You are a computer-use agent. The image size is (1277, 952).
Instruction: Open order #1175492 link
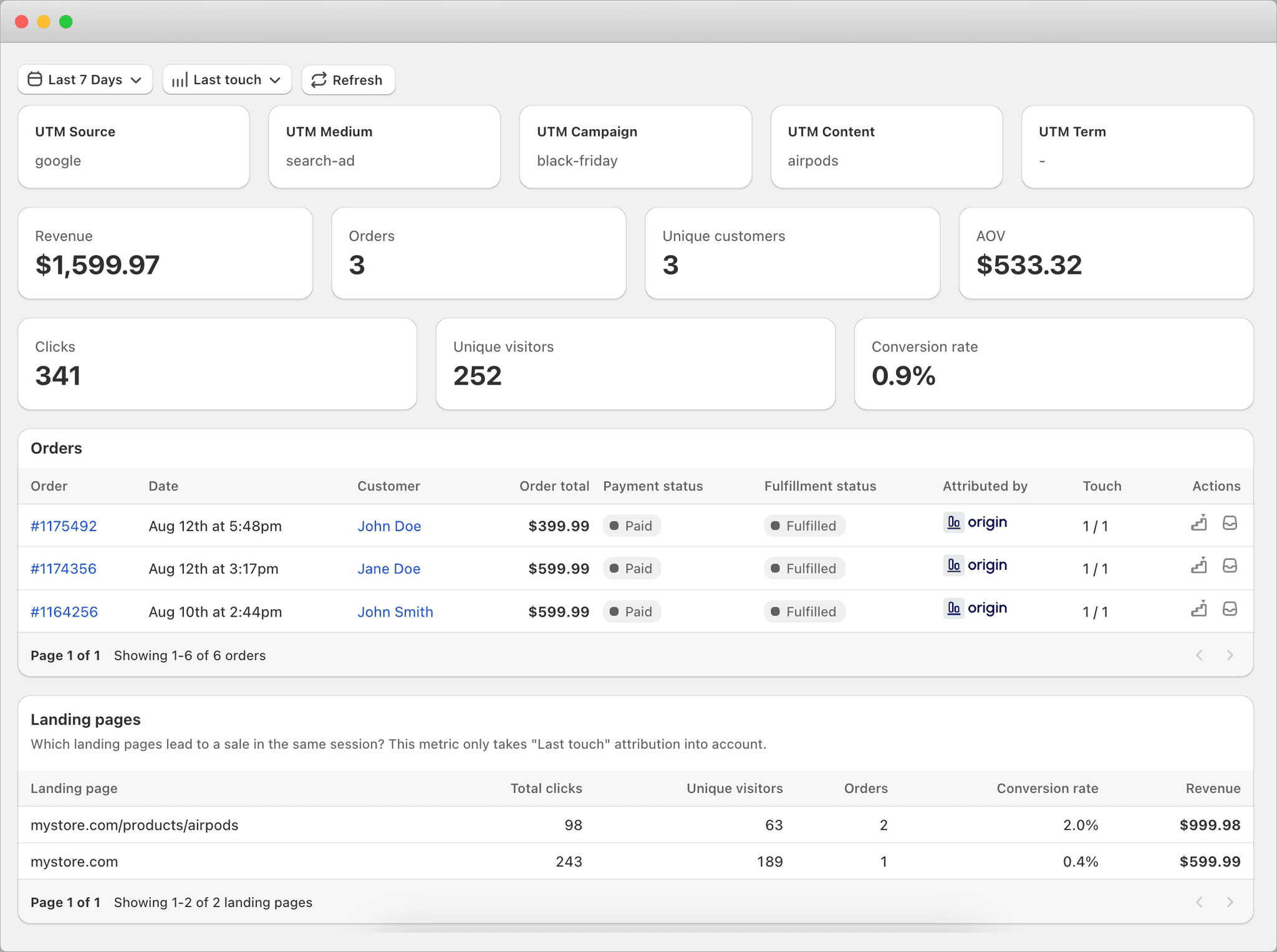pos(64,526)
